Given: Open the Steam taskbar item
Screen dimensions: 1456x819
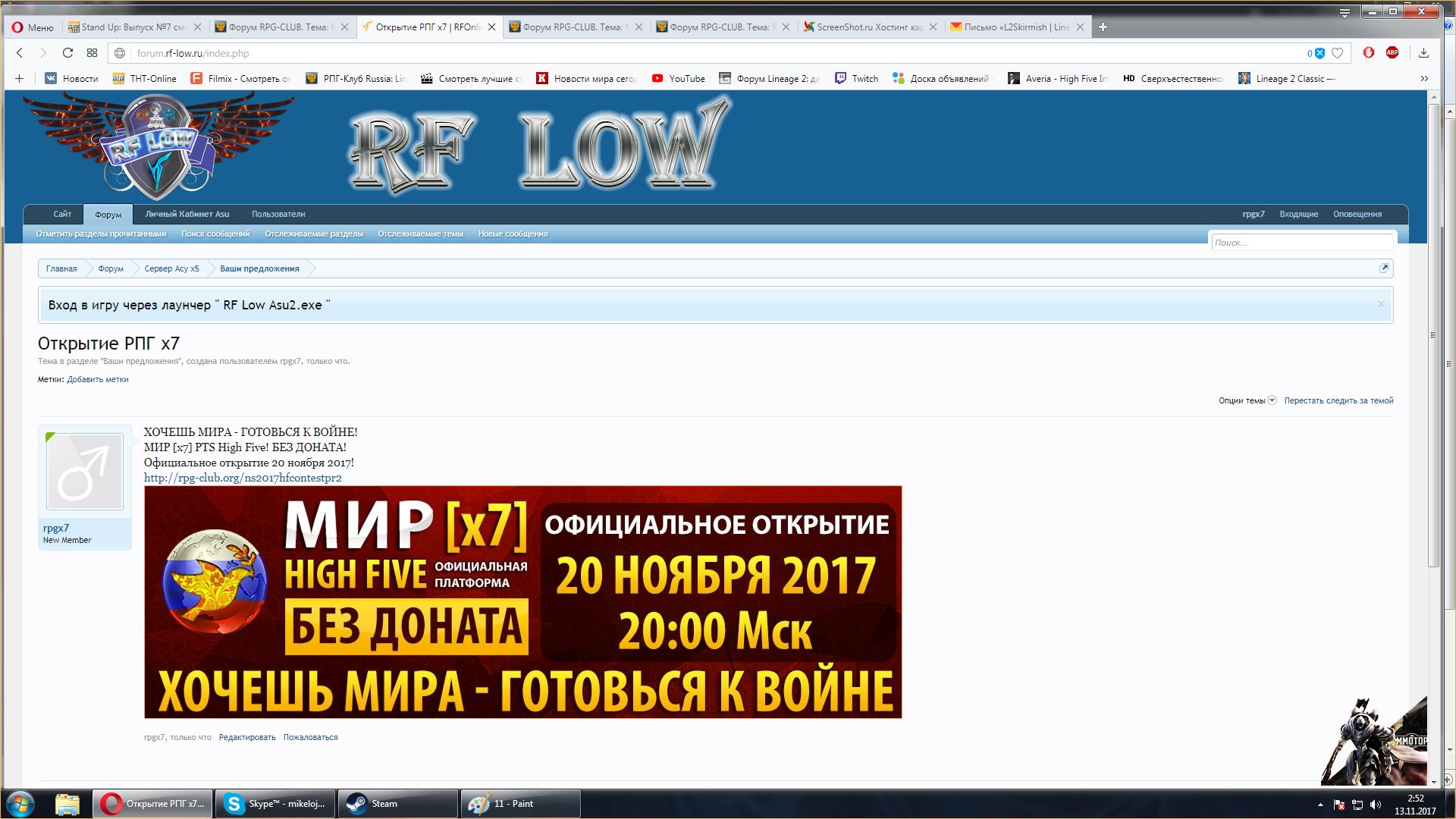Looking at the screenshot, I should 398,804.
